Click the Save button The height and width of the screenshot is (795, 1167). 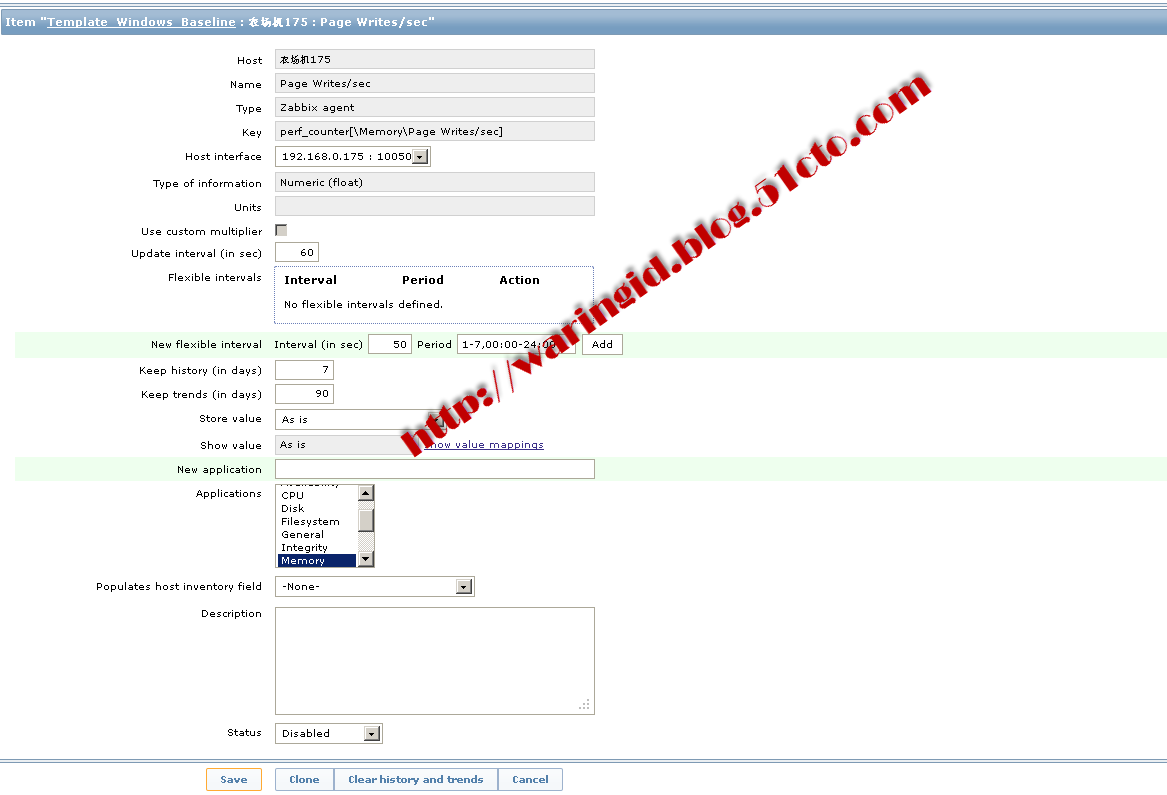pos(234,779)
